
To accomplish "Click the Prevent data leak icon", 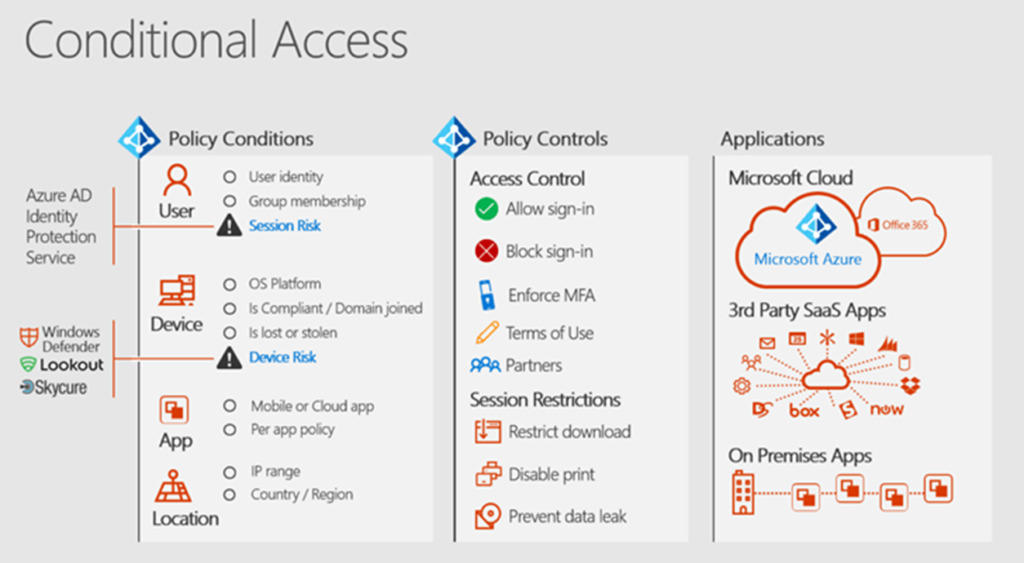I will pyautogui.click(x=488, y=517).
